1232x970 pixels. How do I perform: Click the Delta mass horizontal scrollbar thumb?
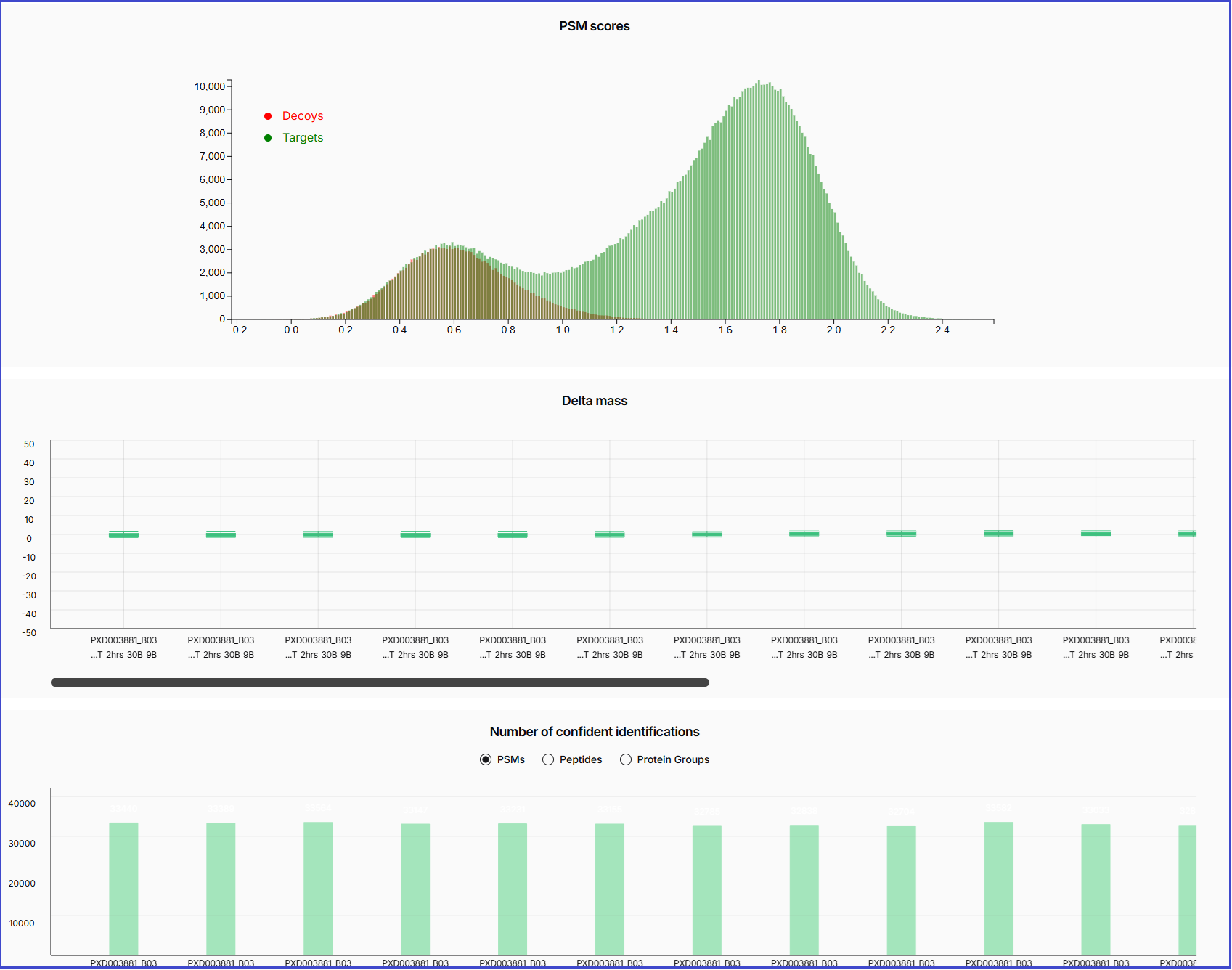pyautogui.click(x=380, y=683)
